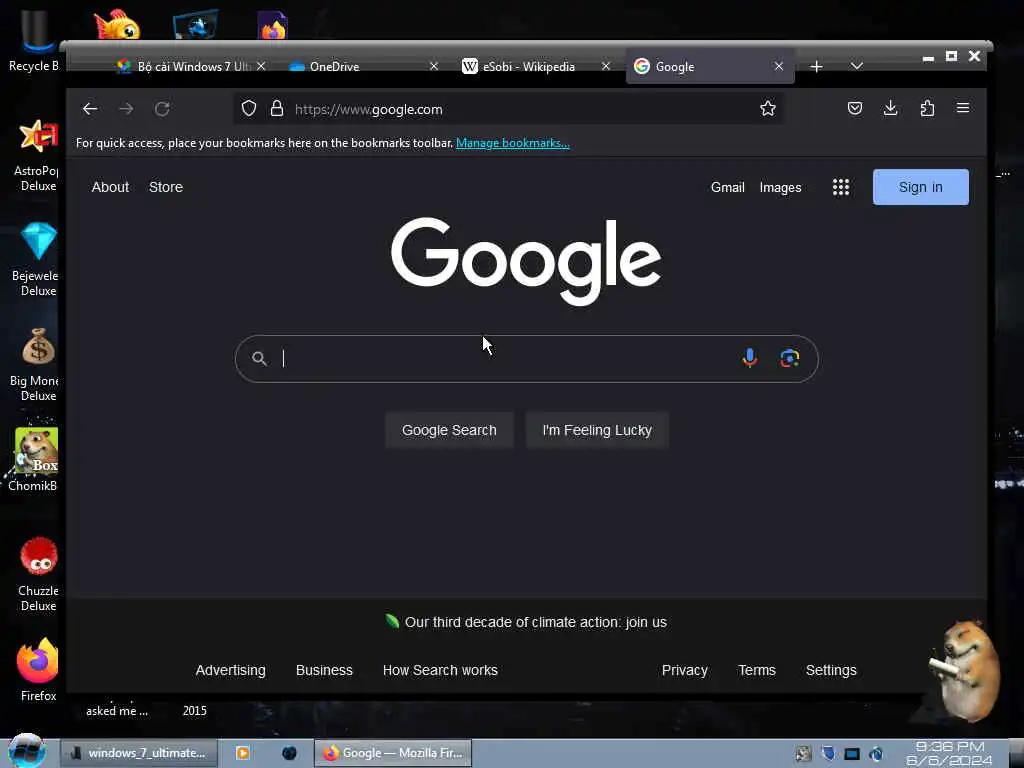
Task: Open Chuzzle Deluxe desktop icon
Action: pos(38,575)
